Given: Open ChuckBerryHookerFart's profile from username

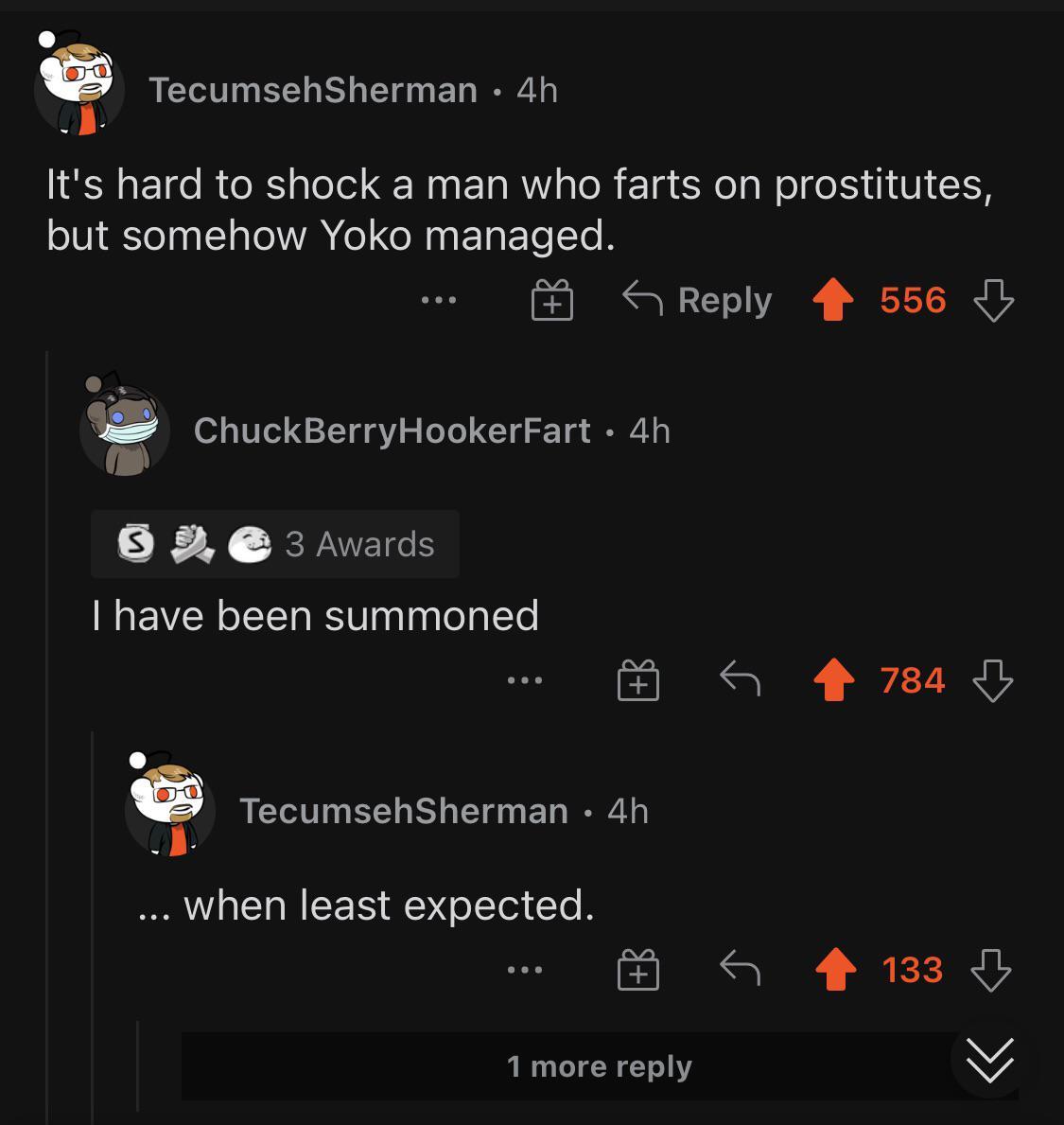Looking at the screenshot, I should tap(392, 431).
